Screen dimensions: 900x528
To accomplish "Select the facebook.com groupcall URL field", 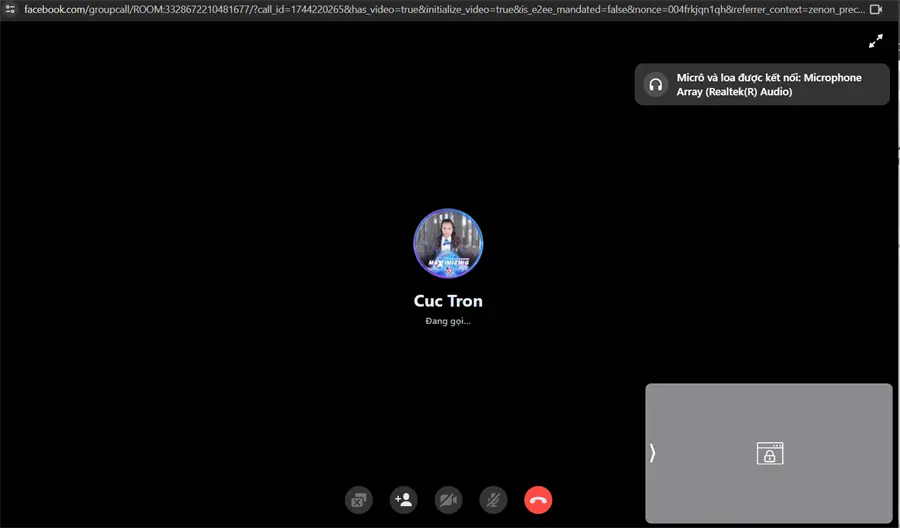I will tap(444, 9).
